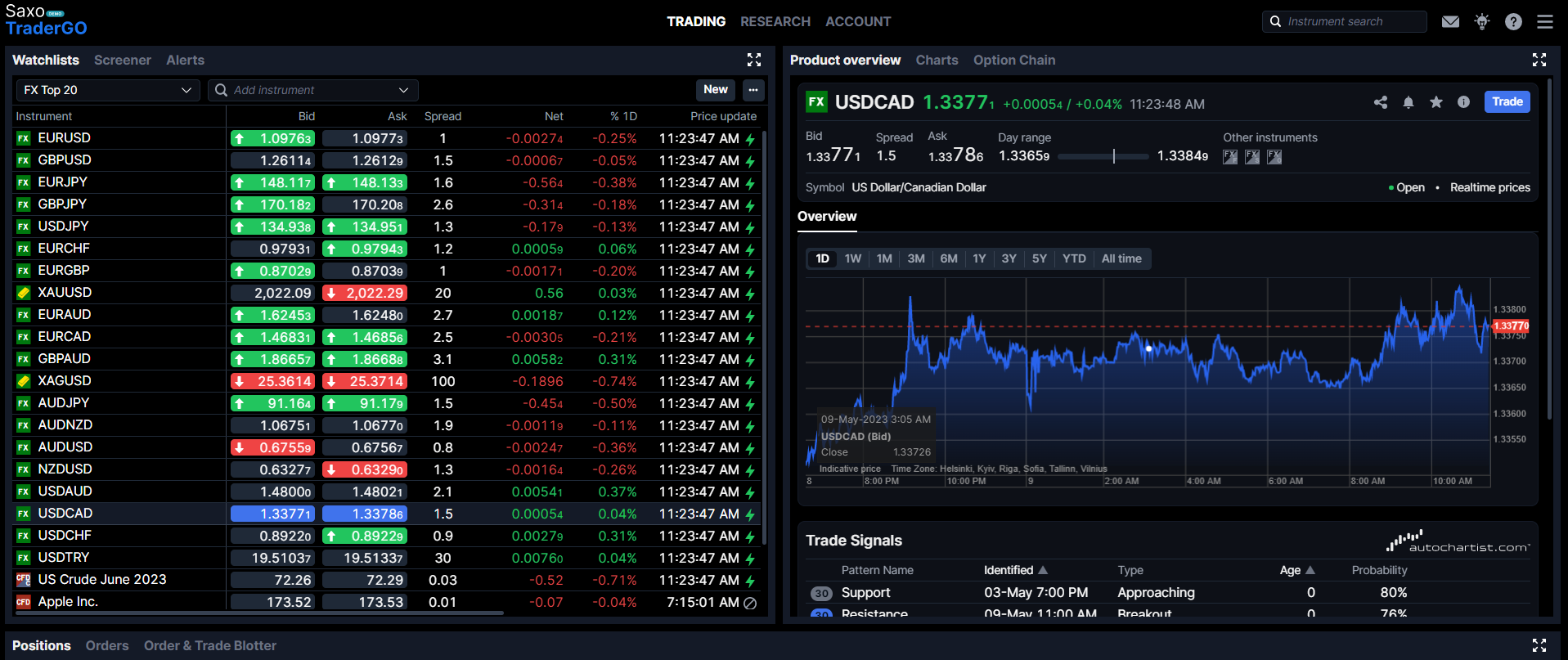Select the All time chart period
1568x660 pixels.
click(x=1121, y=258)
